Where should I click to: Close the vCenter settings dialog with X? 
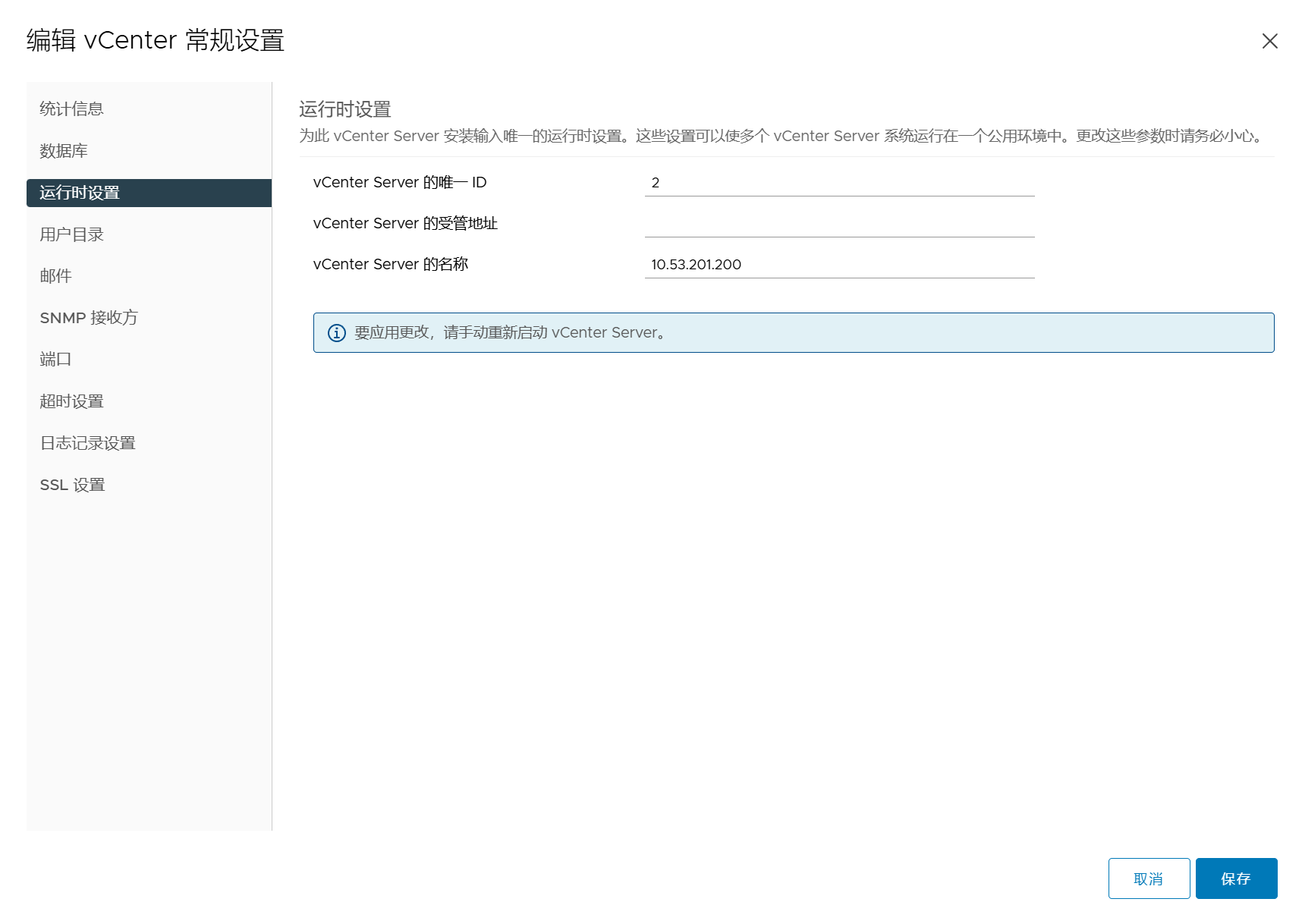coord(1269,41)
